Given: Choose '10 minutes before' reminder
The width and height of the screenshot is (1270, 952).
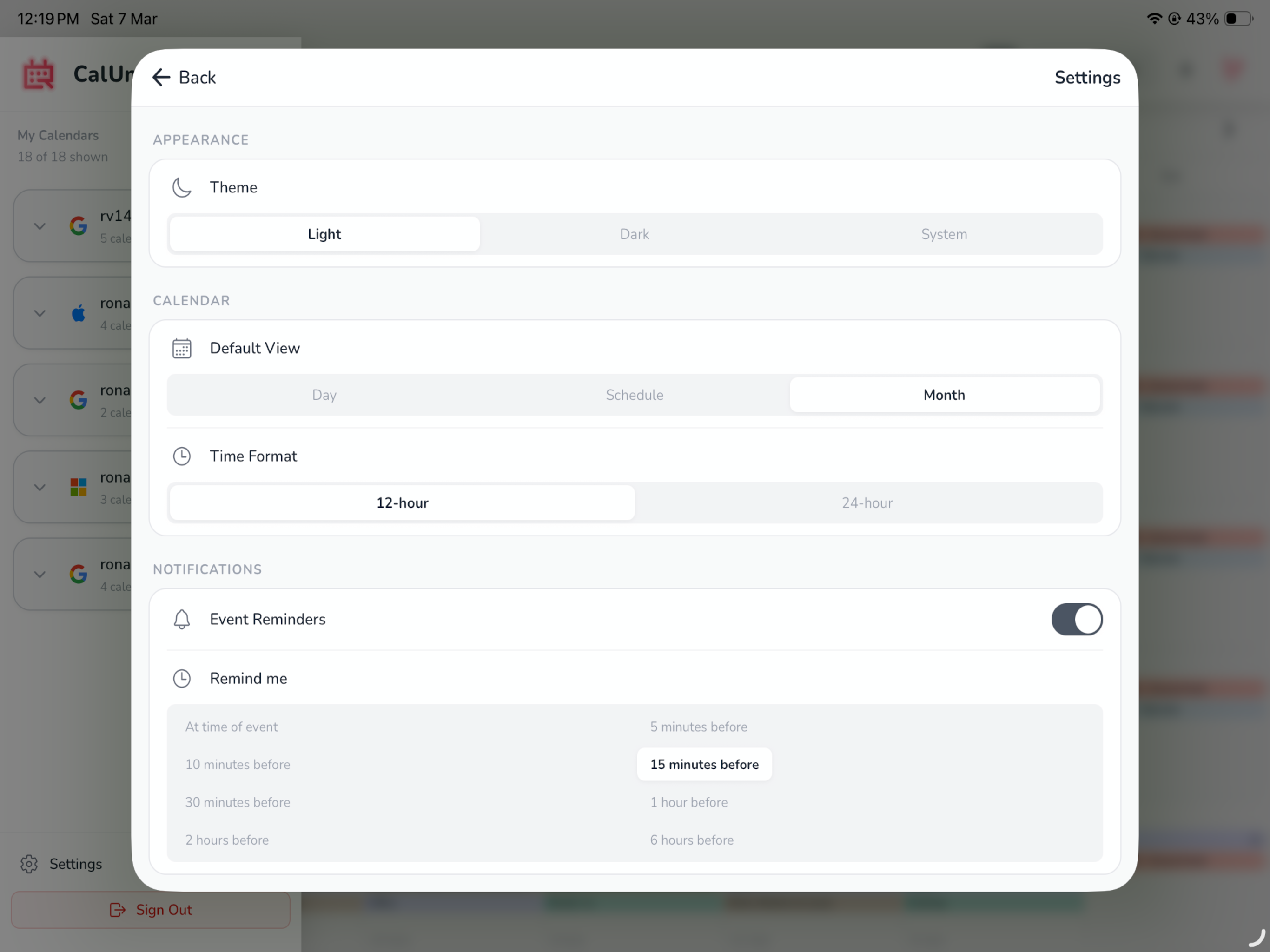Looking at the screenshot, I should 238,765.
